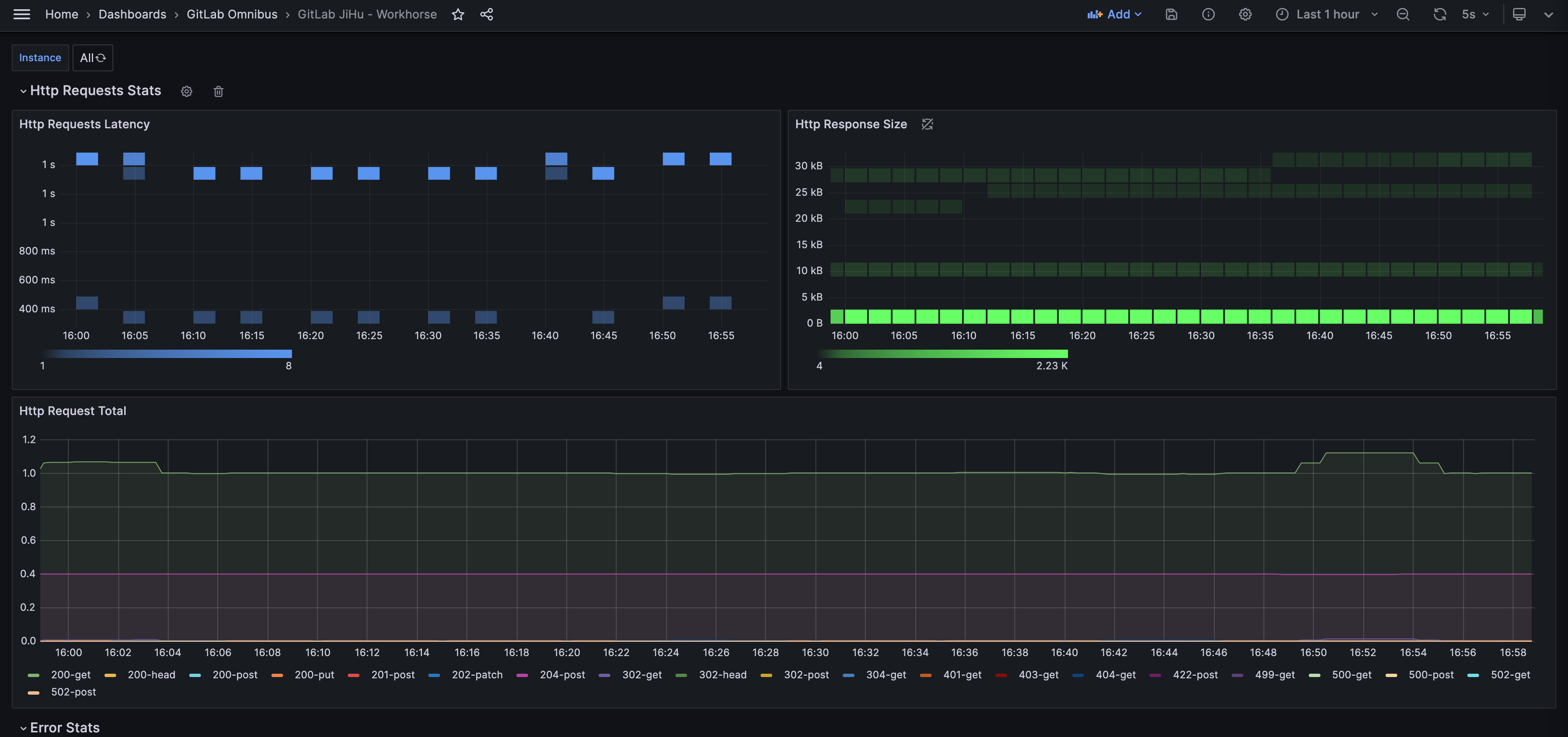Open the hamburger navigation menu
This screenshot has width=1568, height=737.
click(21, 14)
